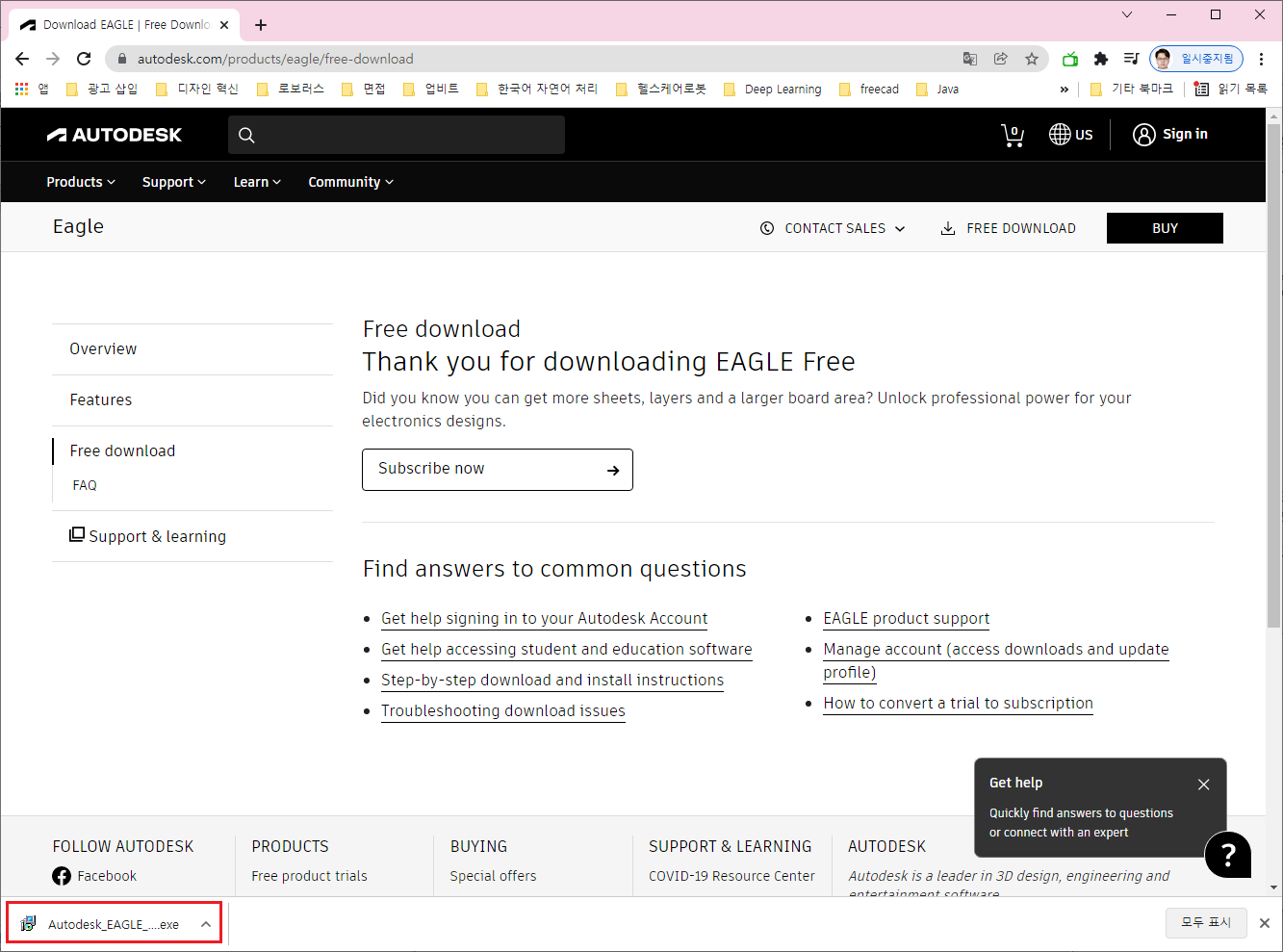Open How to convert a trial link
This screenshot has width=1283, height=952.
pos(958,704)
